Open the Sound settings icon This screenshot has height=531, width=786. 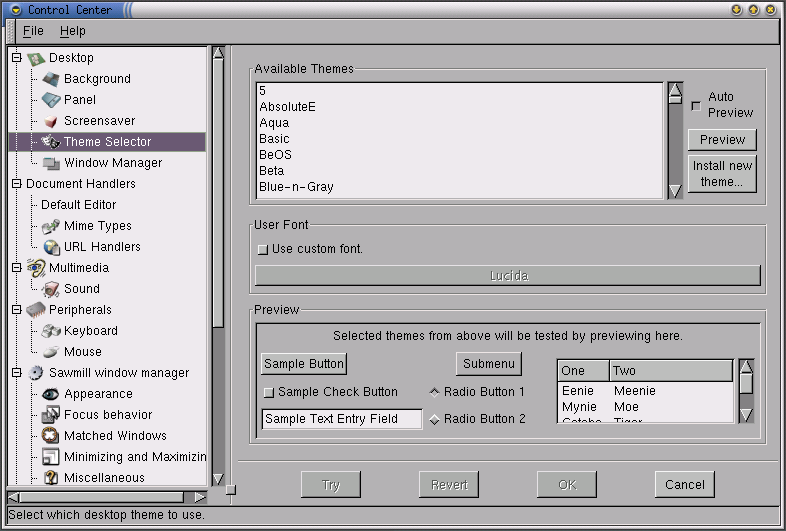click(x=51, y=289)
